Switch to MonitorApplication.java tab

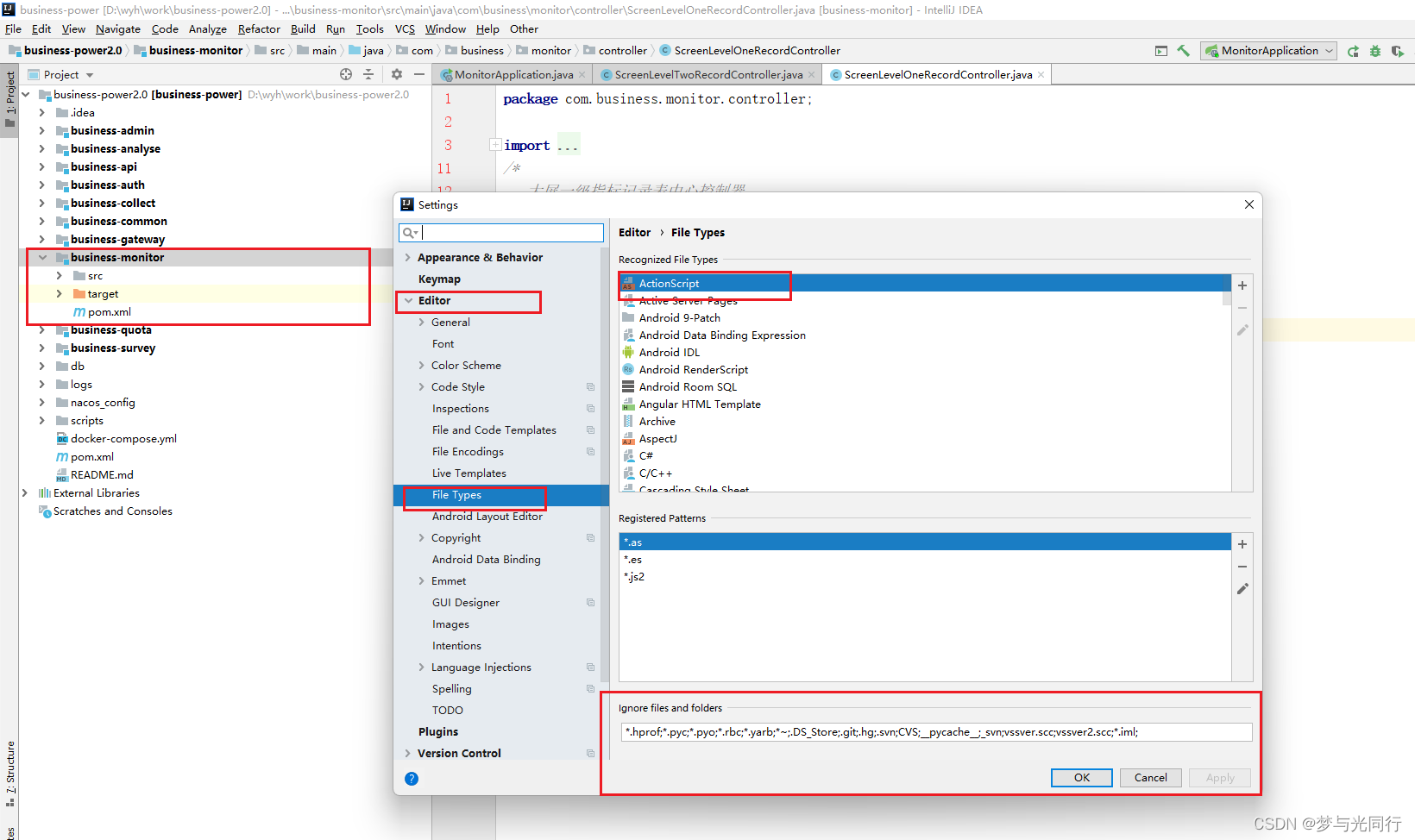(x=513, y=75)
